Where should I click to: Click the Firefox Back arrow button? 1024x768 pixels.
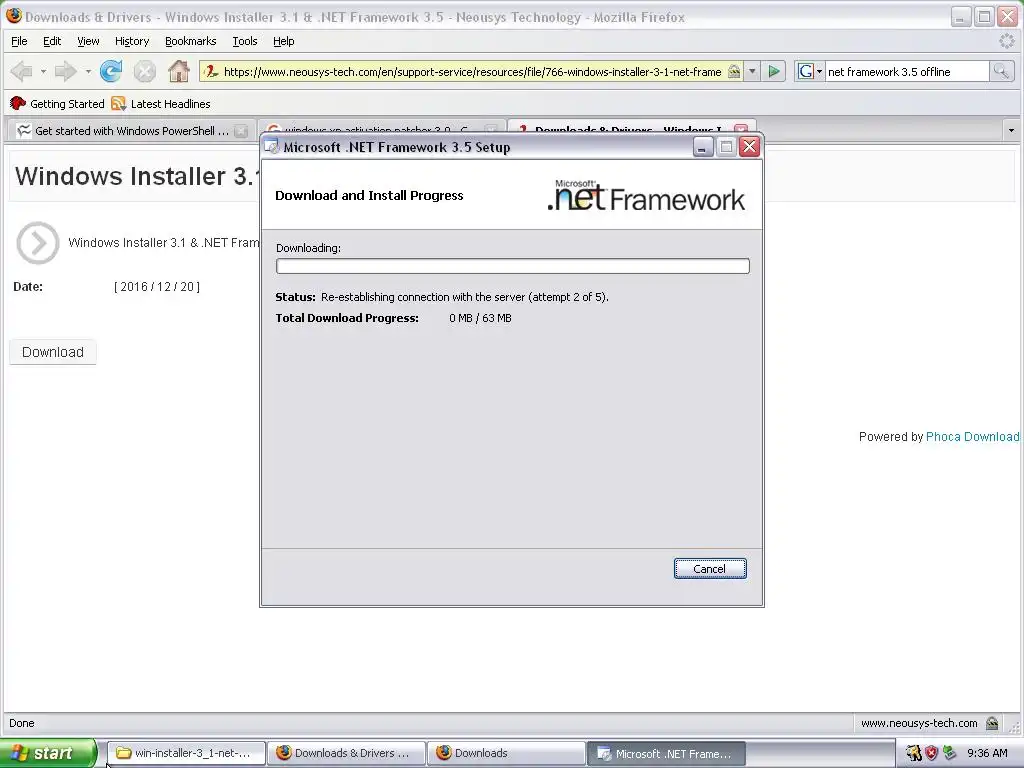tap(22, 71)
